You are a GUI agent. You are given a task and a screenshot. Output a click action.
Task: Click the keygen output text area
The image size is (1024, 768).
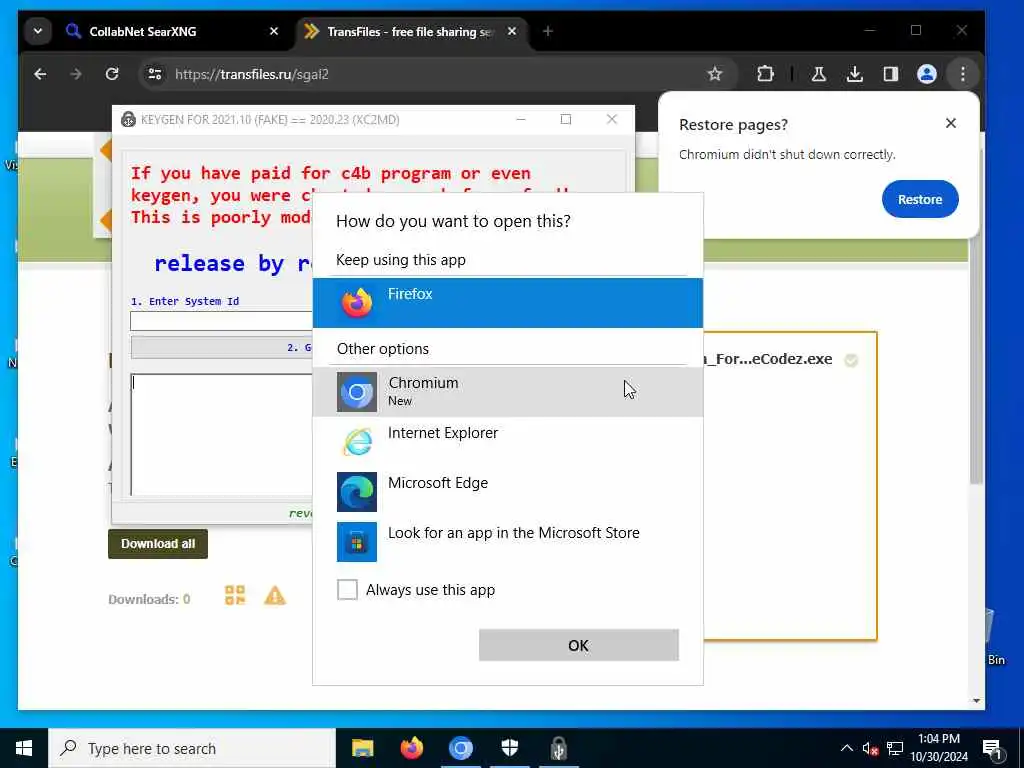(222, 434)
